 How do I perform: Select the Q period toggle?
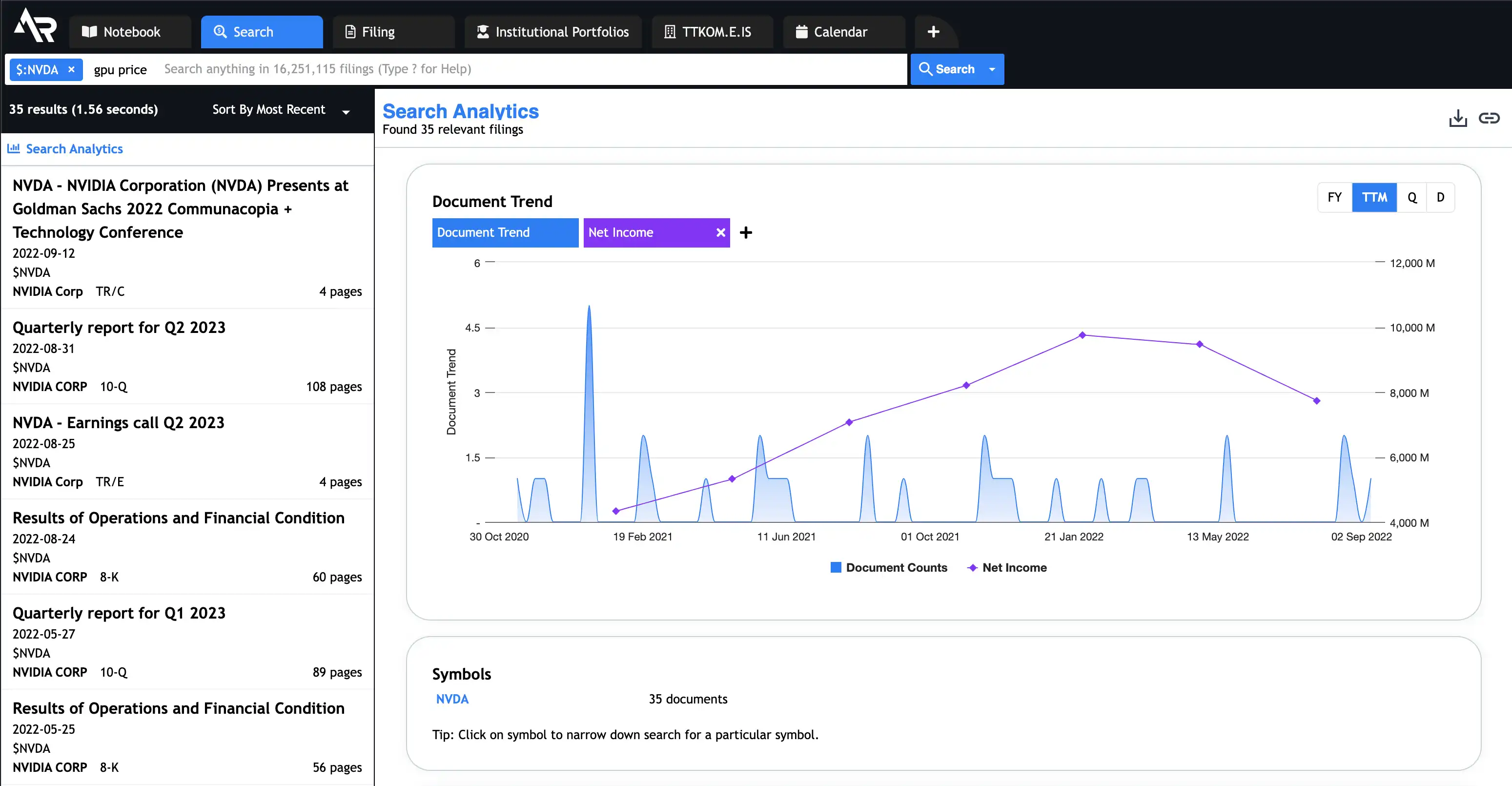click(1411, 197)
